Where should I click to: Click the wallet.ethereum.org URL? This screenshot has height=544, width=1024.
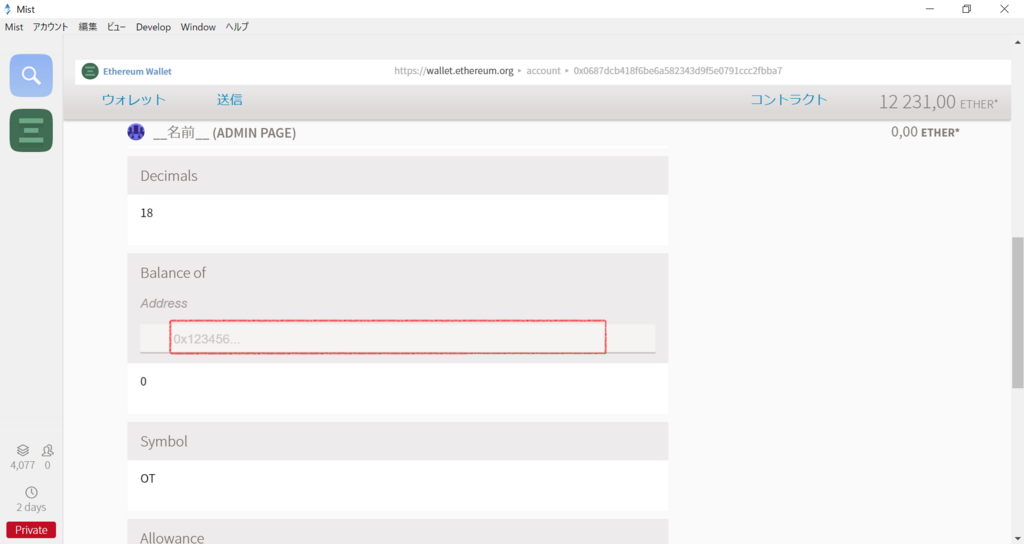point(454,71)
